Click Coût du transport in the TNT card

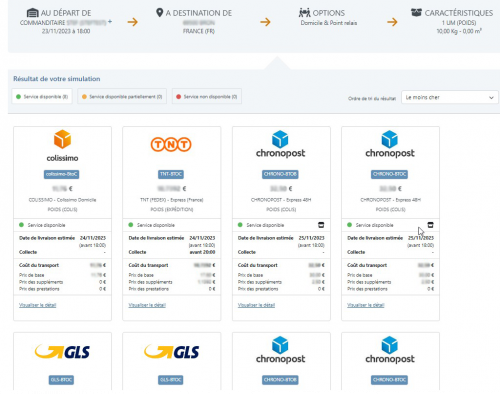[x=148, y=265]
